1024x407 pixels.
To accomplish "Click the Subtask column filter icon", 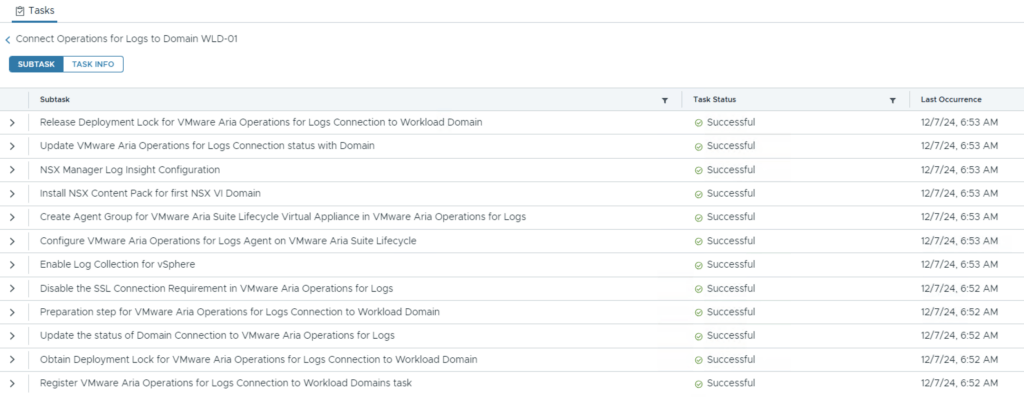I will (x=665, y=100).
